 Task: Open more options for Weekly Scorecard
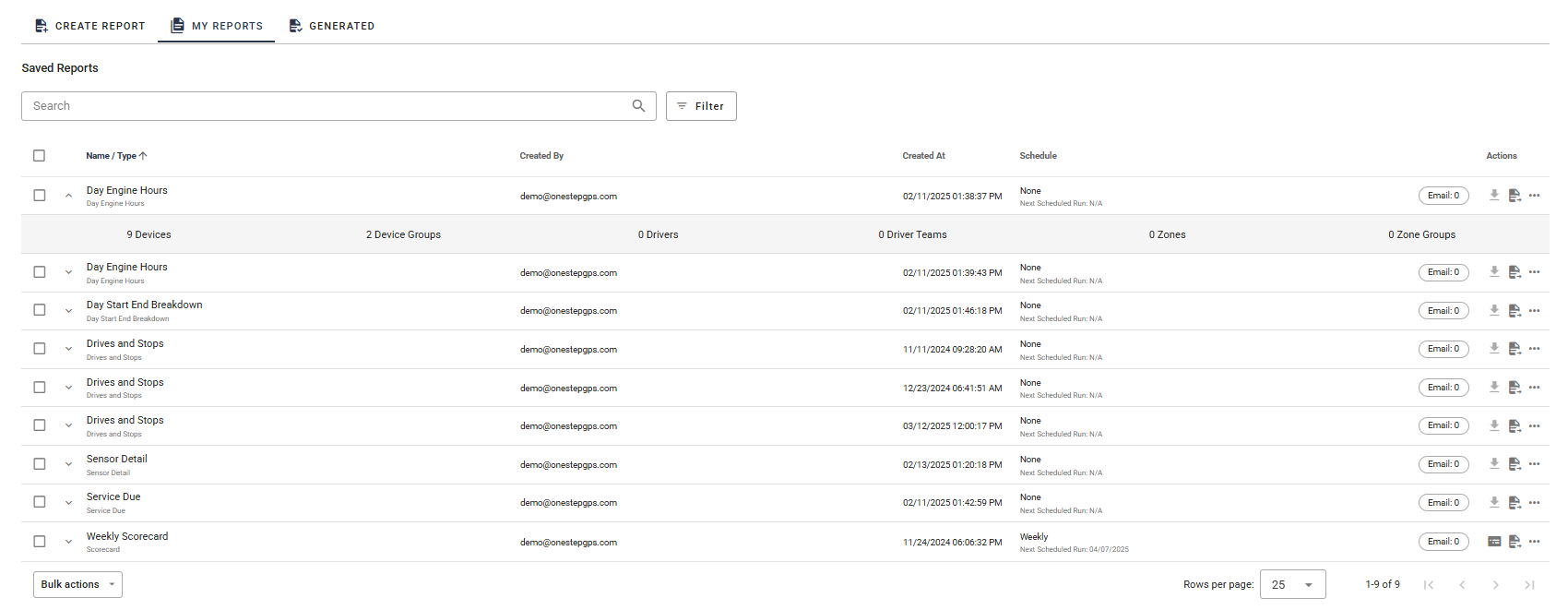(1534, 542)
